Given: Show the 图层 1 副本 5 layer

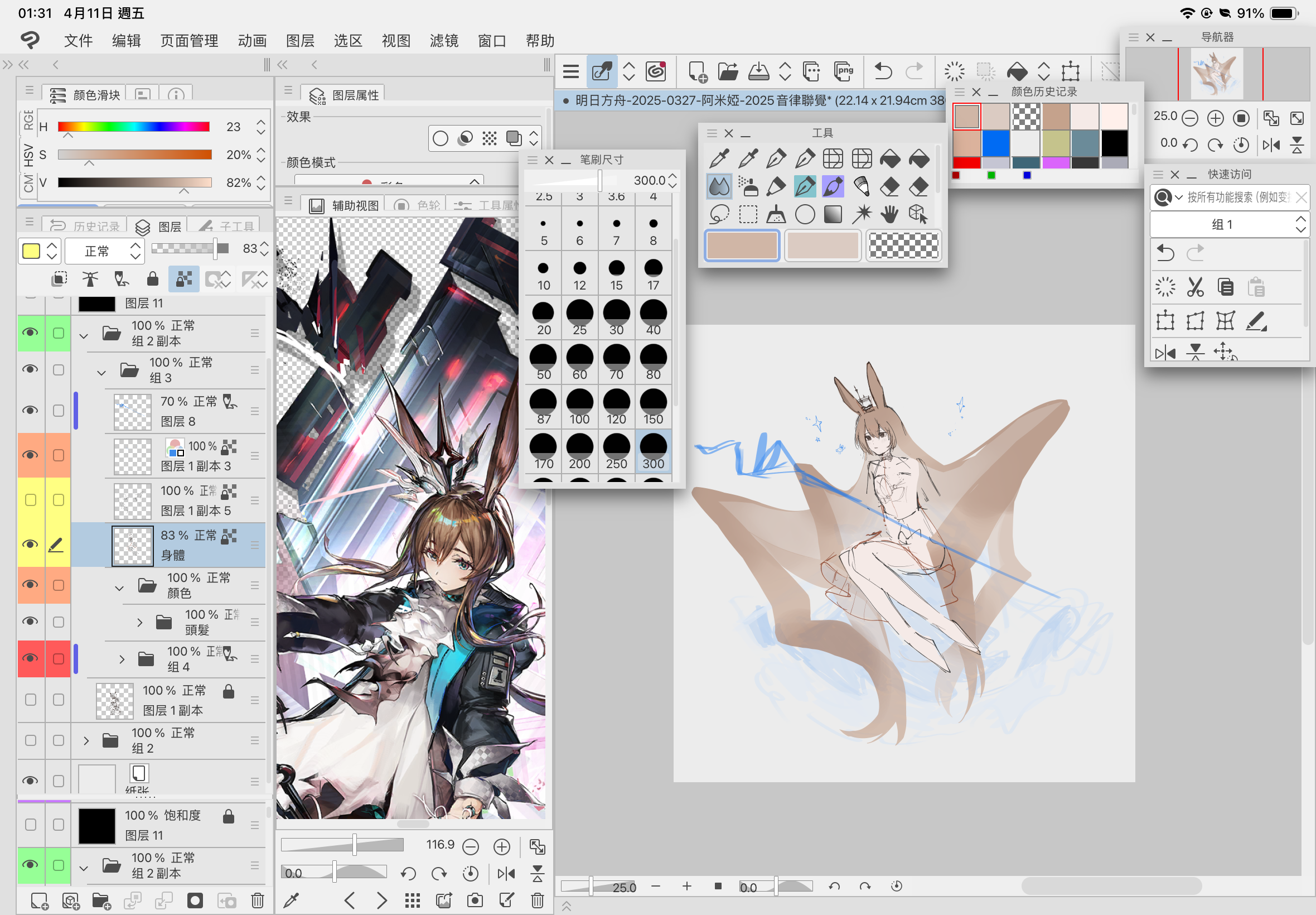Looking at the screenshot, I should [x=30, y=500].
